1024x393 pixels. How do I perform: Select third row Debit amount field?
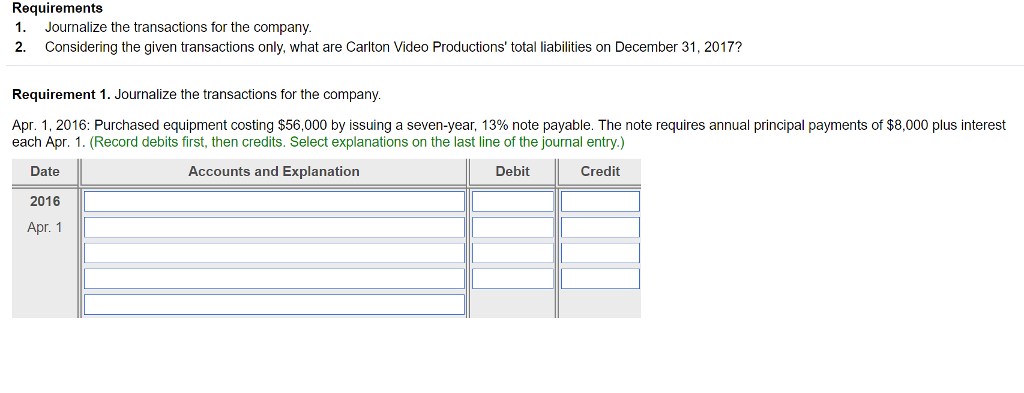click(x=513, y=253)
